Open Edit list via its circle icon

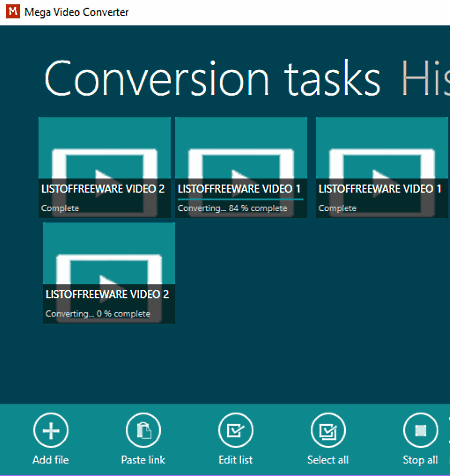click(x=236, y=430)
